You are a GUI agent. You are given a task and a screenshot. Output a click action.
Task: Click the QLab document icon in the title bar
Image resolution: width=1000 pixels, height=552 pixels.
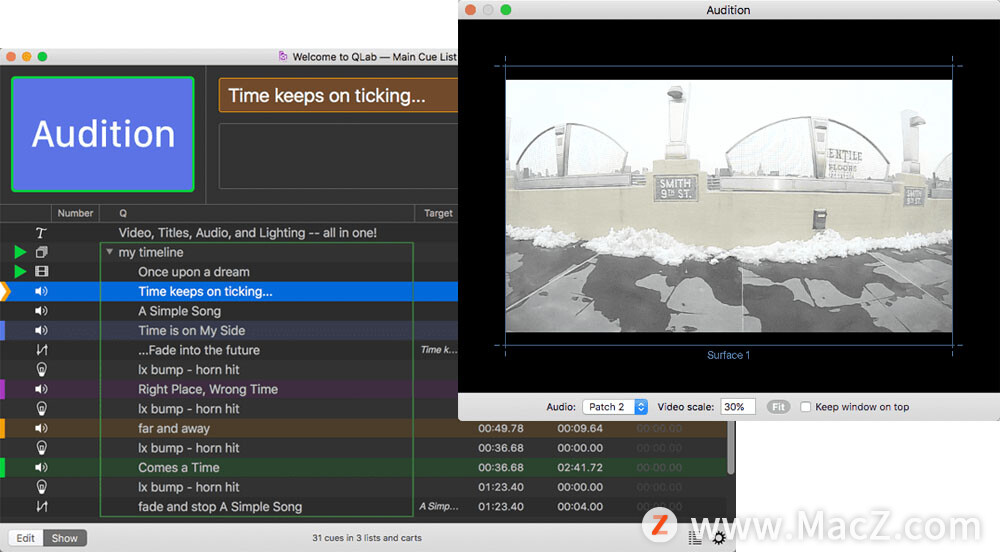283,56
